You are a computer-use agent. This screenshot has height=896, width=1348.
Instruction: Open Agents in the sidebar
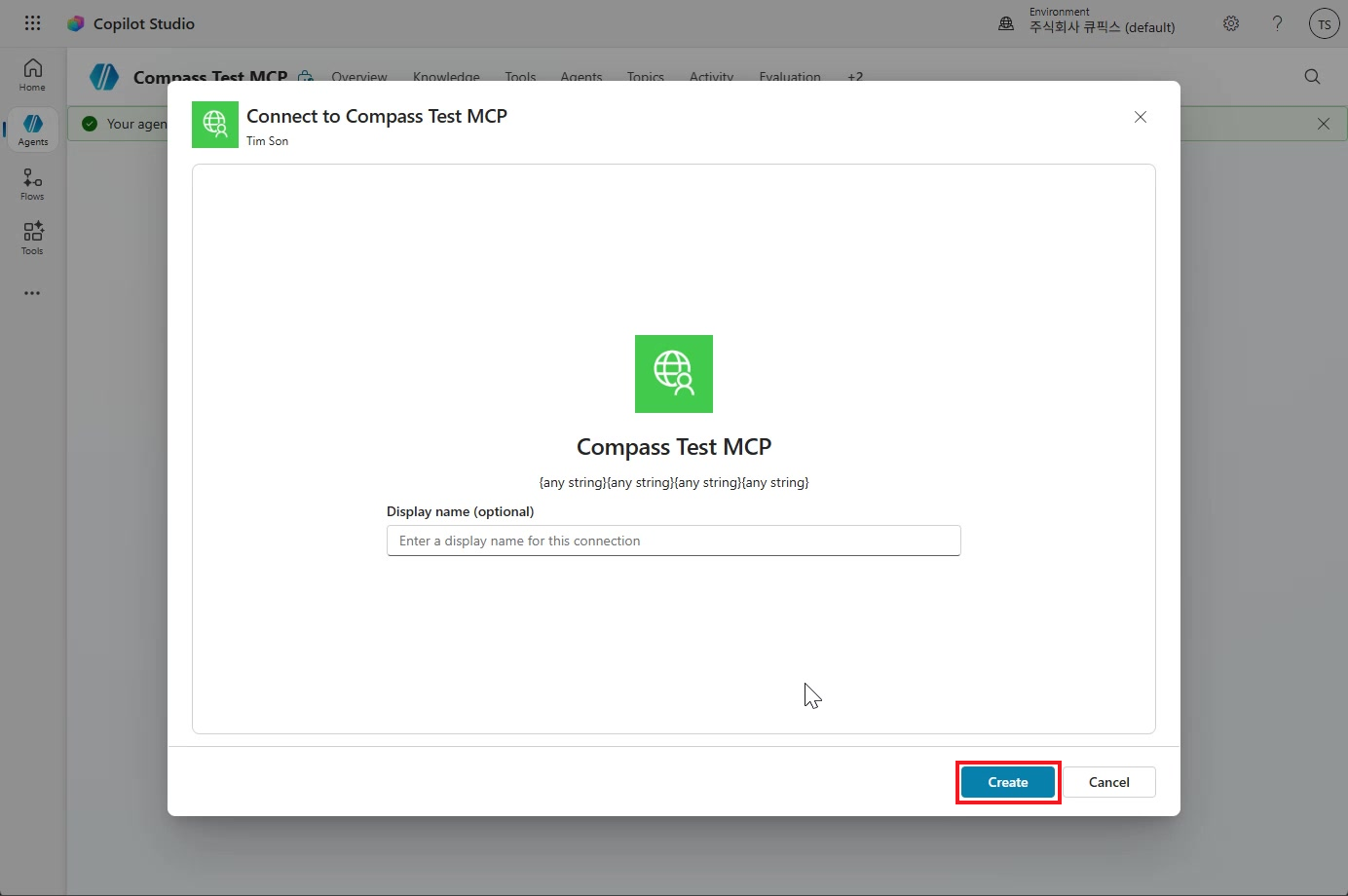(x=32, y=130)
